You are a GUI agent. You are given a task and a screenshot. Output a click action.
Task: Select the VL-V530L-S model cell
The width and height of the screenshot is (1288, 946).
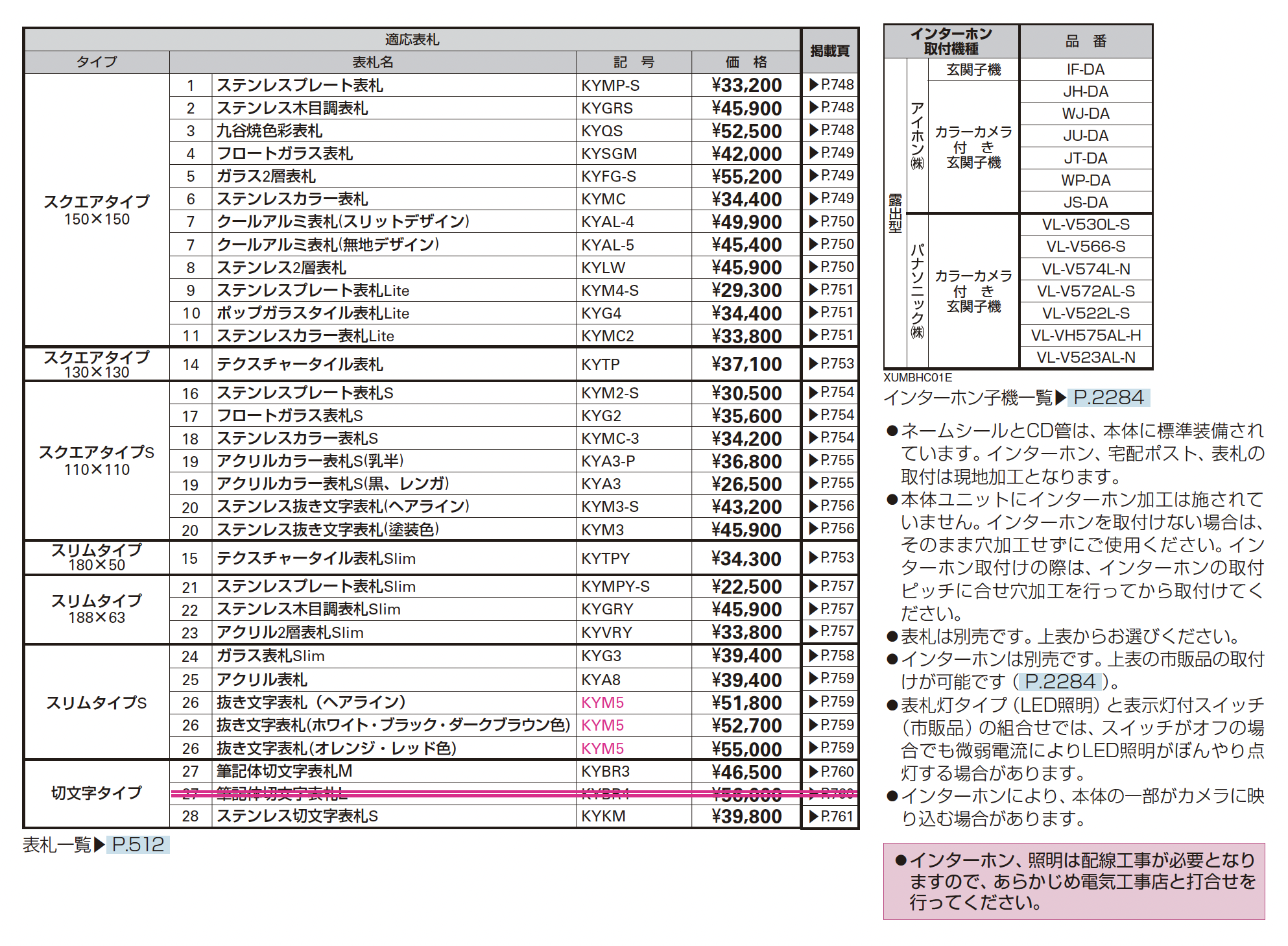tap(1086, 224)
